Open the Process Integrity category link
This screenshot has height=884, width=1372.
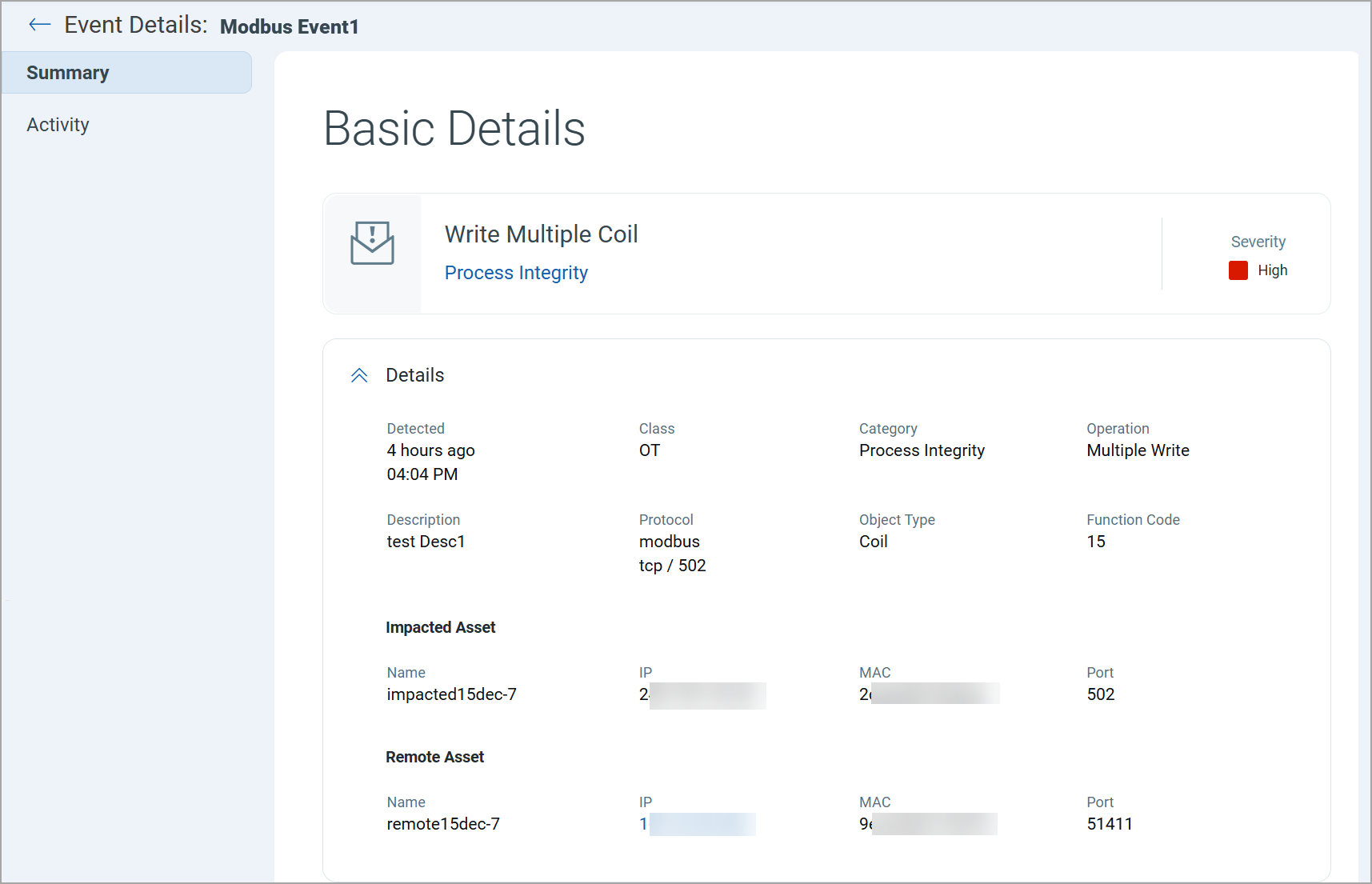tap(516, 273)
